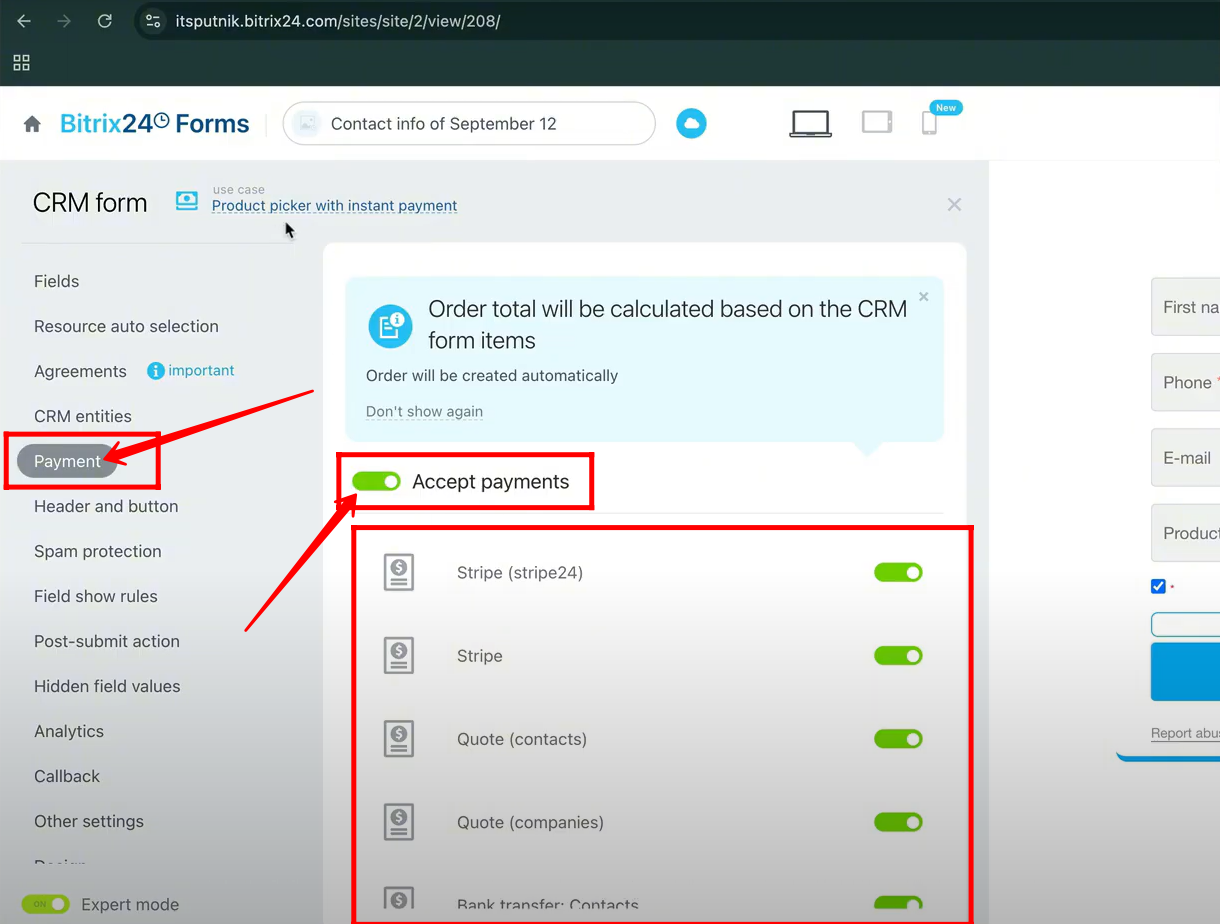Open Spam protection settings
The width and height of the screenshot is (1220, 924).
click(x=97, y=551)
